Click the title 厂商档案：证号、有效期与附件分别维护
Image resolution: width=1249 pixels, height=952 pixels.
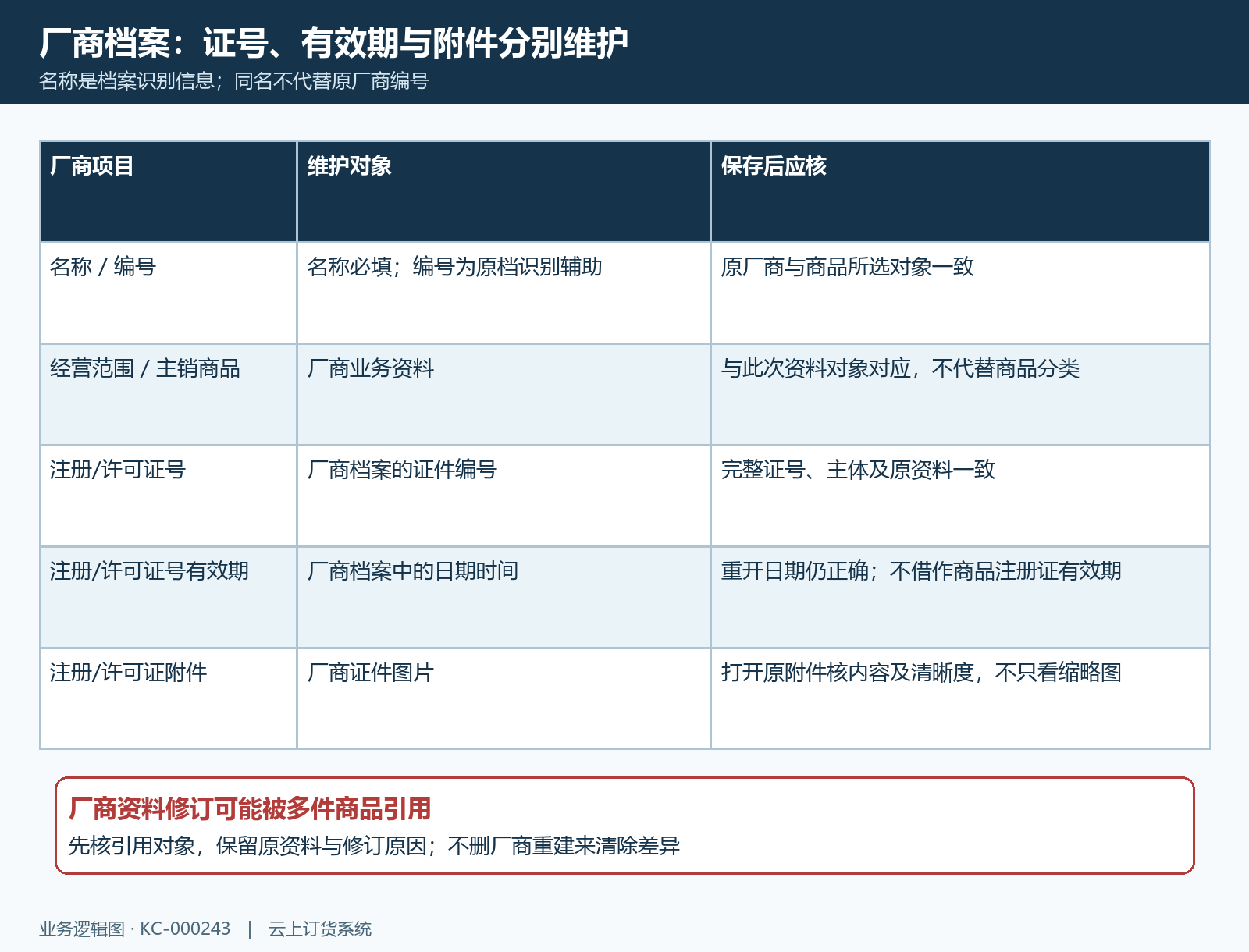tap(333, 42)
